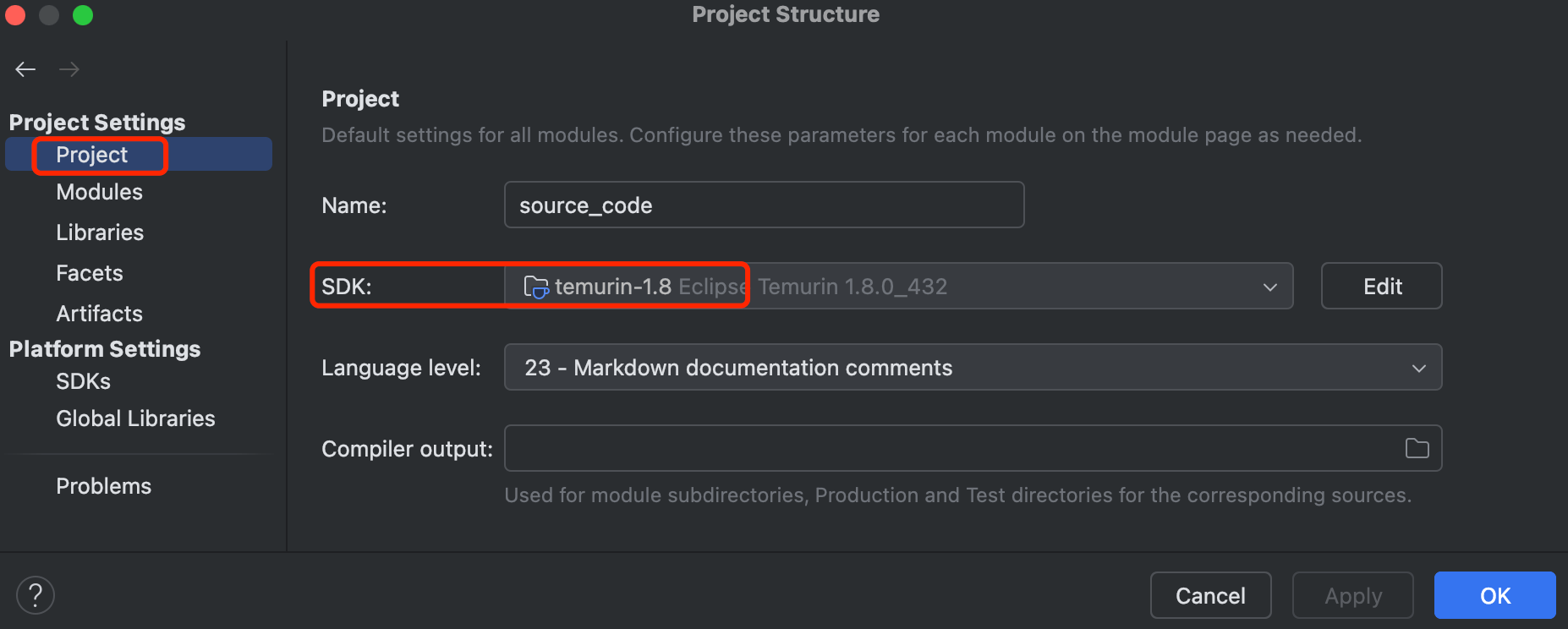This screenshot has width=1568, height=629.
Task: Click the green window zoom button
Action: click(x=83, y=15)
